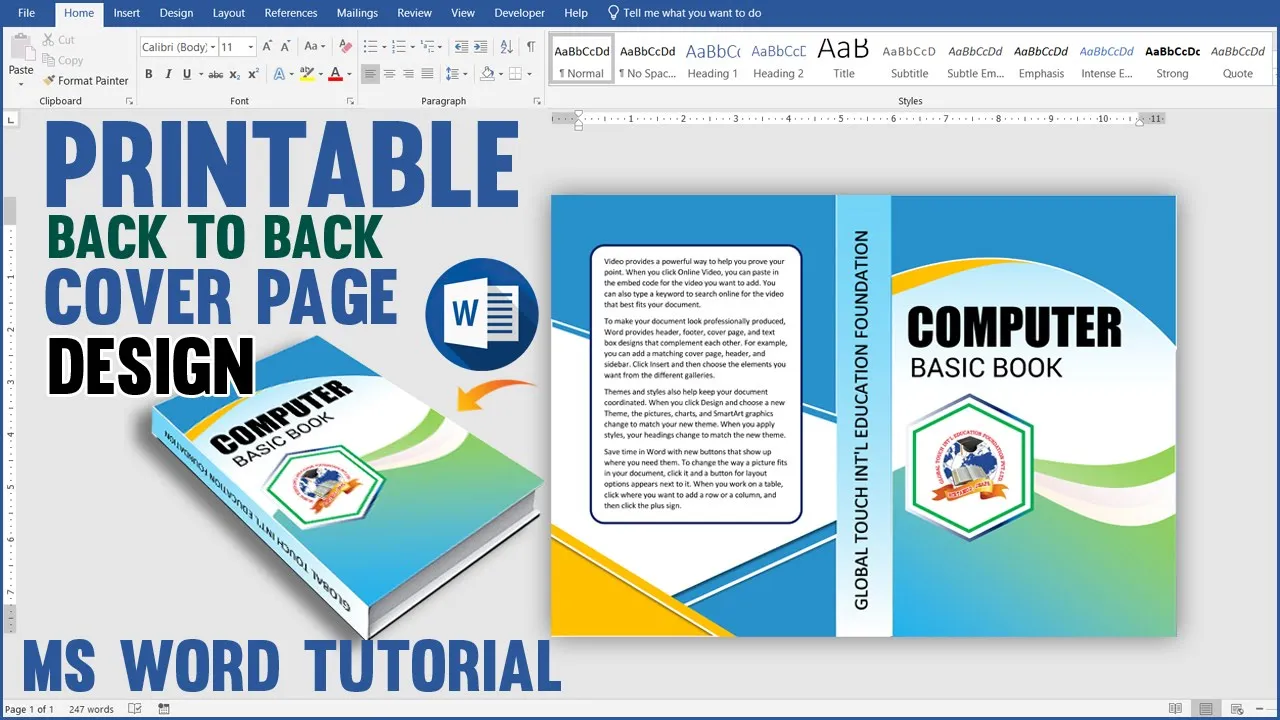The height and width of the screenshot is (720, 1280).
Task: Click the Cut command
Action: coord(58,40)
